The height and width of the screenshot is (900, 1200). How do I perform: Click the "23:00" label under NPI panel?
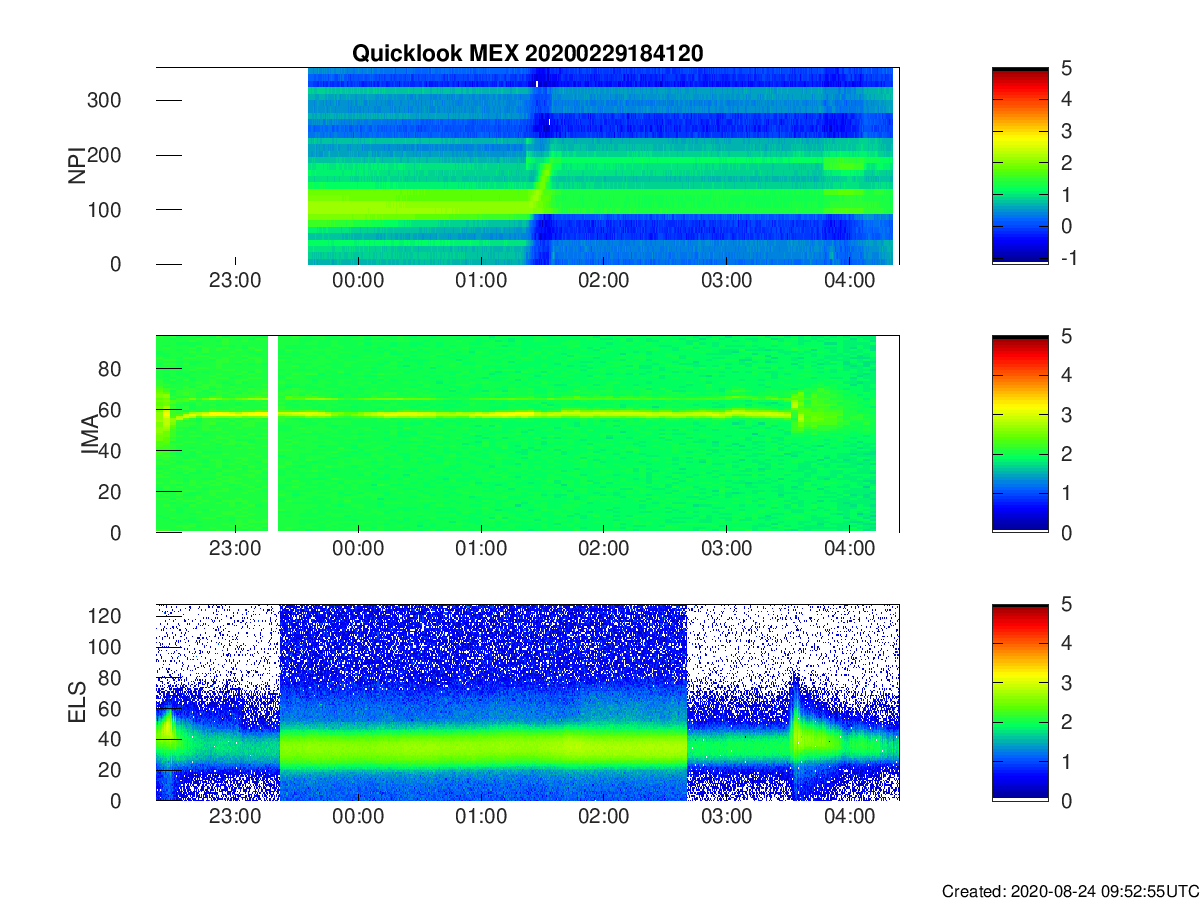[x=235, y=281]
